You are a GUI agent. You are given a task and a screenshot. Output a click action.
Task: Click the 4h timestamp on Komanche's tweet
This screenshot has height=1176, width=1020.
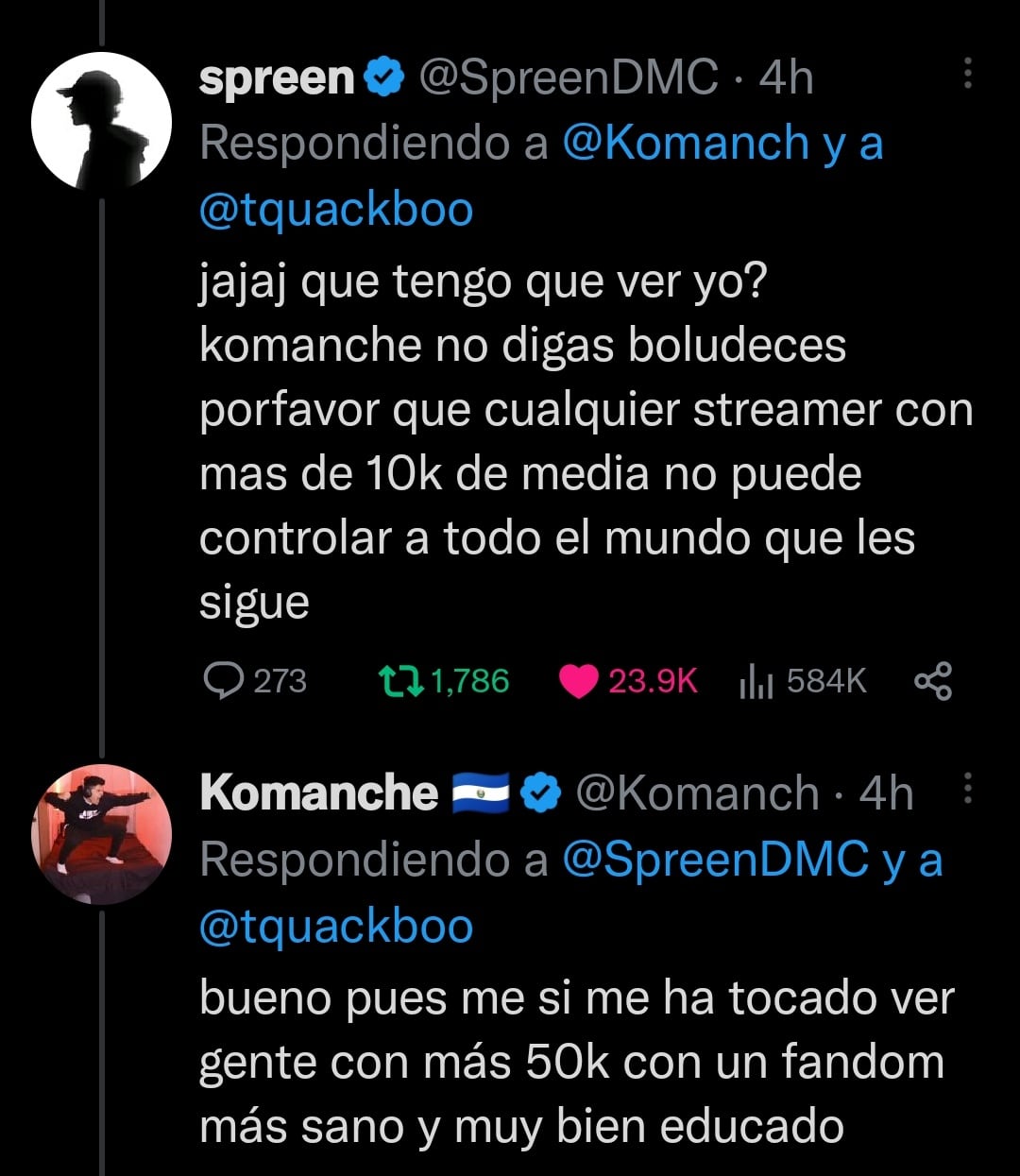[886, 793]
